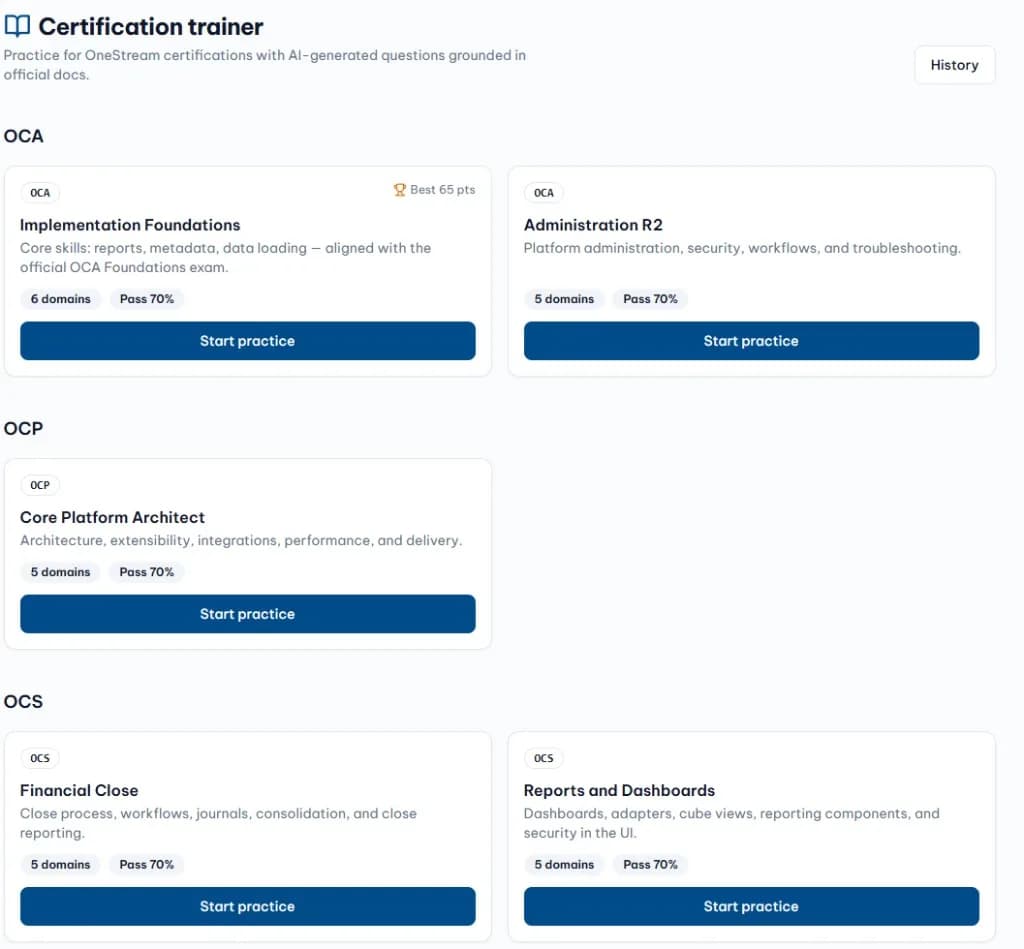Screen dimensions: 1024x949
Task: Click the description 'Platform administration, security, workflows'
Action: pos(742,248)
